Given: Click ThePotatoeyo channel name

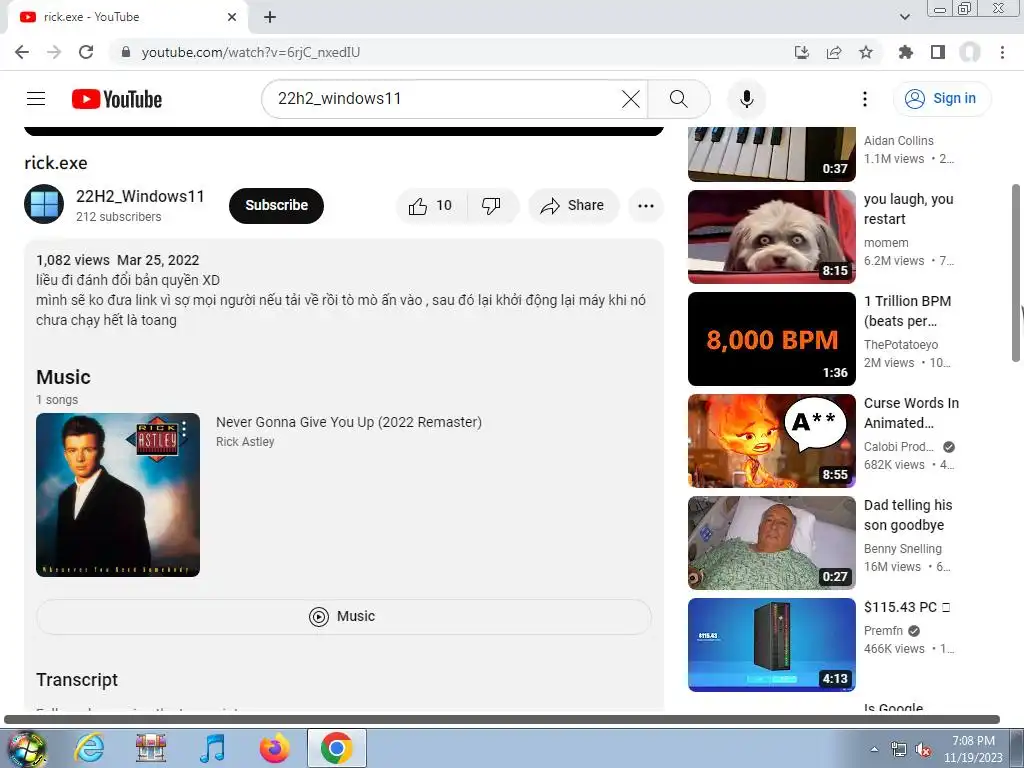Looking at the screenshot, I should pyautogui.click(x=901, y=345).
